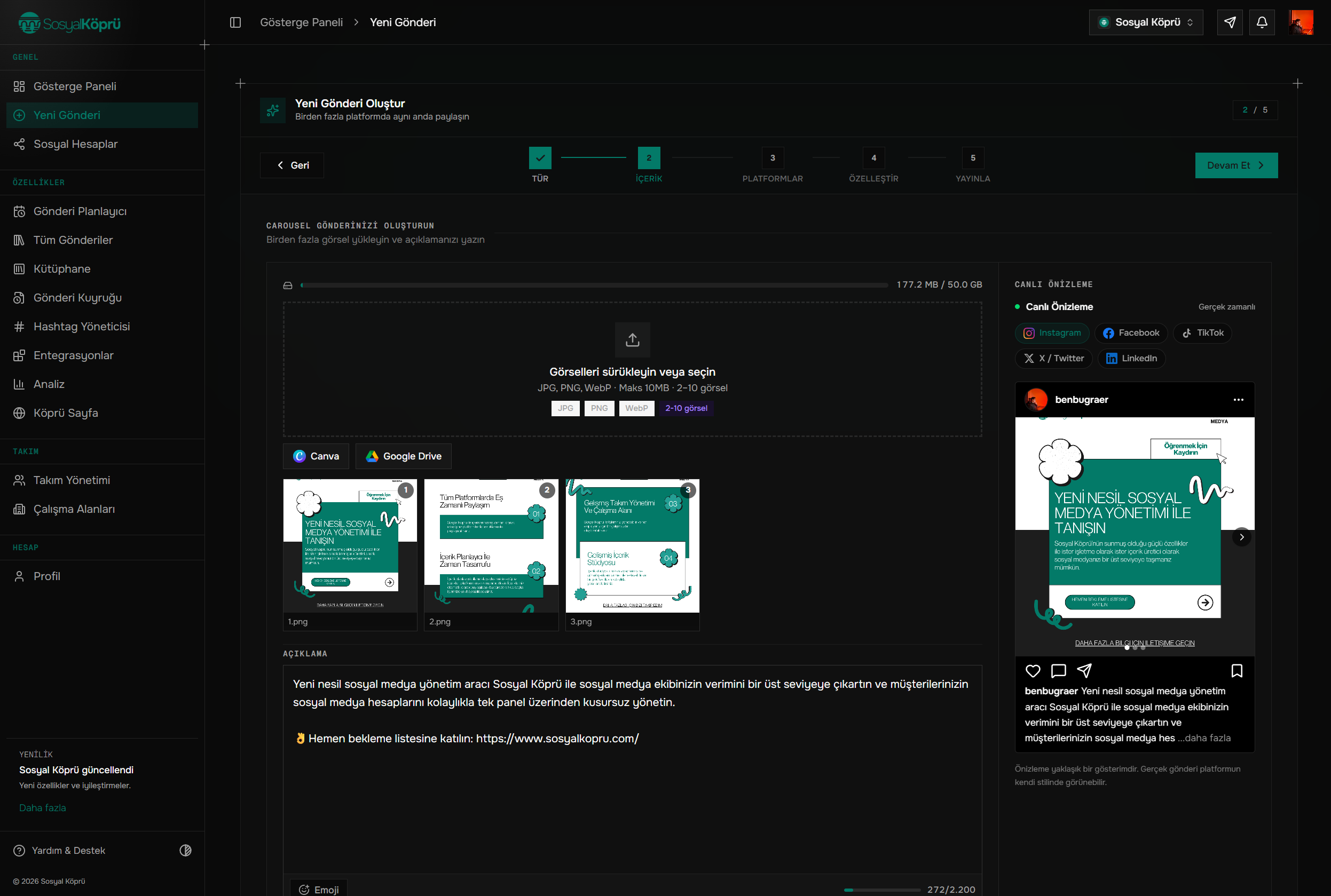Viewport: 1331px width, 896px height.
Task: Switch preview to Instagram
Action: tap(1052, 333)
